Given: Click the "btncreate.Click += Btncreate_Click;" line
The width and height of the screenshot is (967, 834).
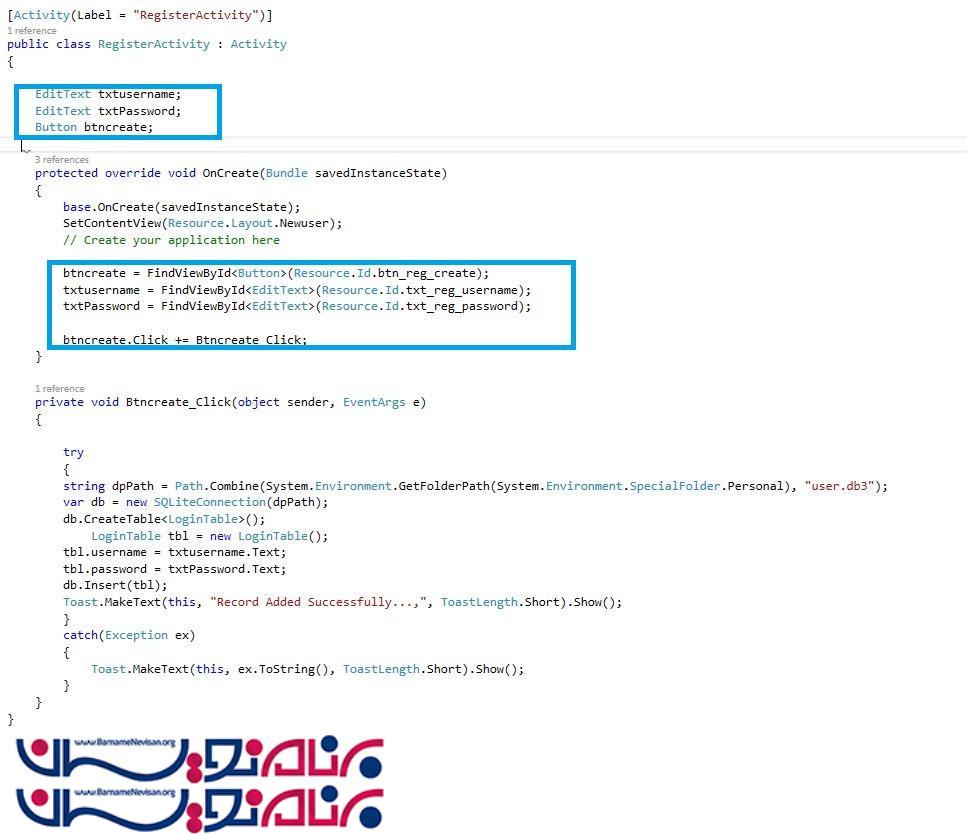Looking at the screenshot, I should tap(185, 339).
